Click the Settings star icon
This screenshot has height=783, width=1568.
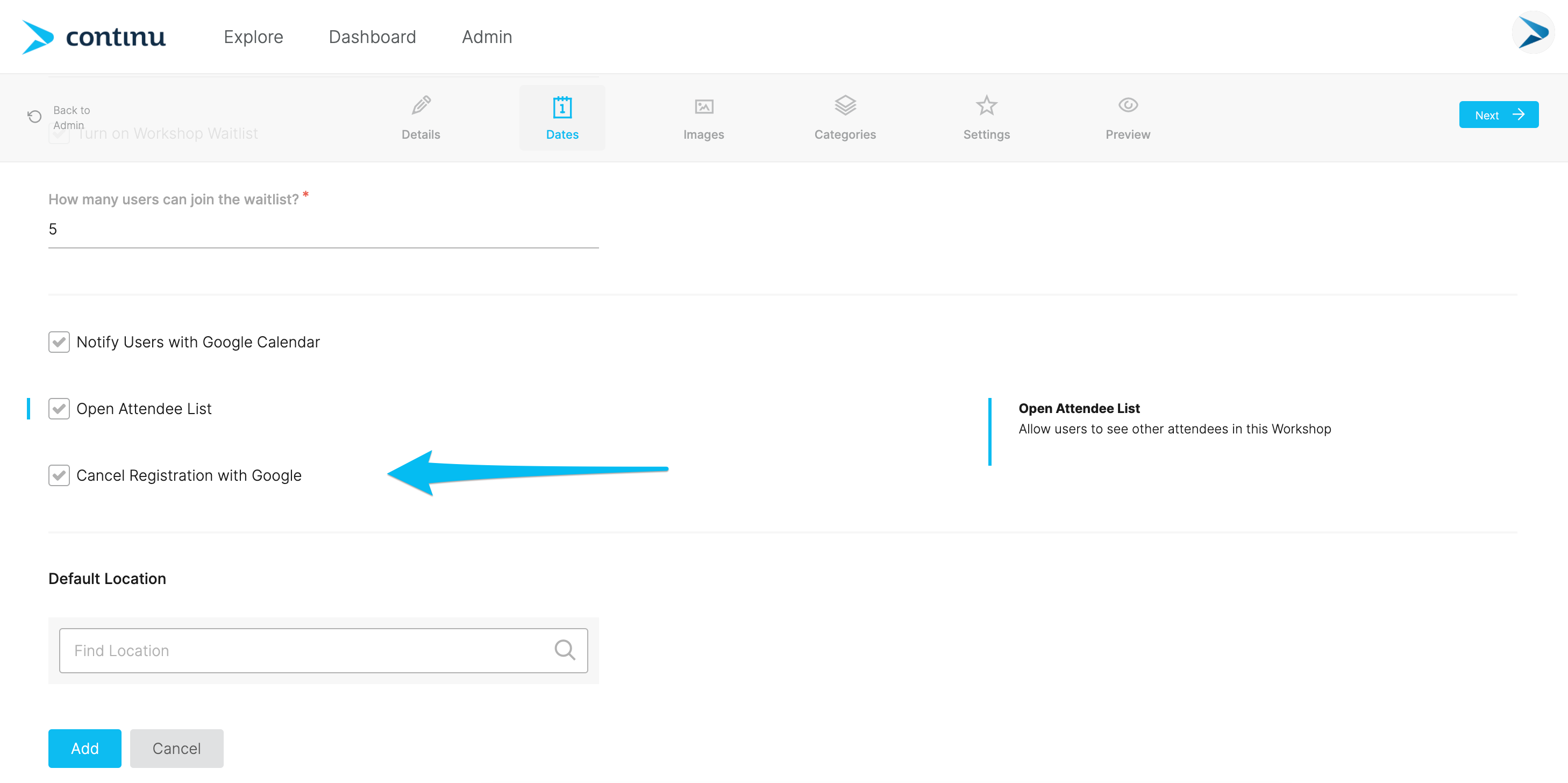coord(986,105)
